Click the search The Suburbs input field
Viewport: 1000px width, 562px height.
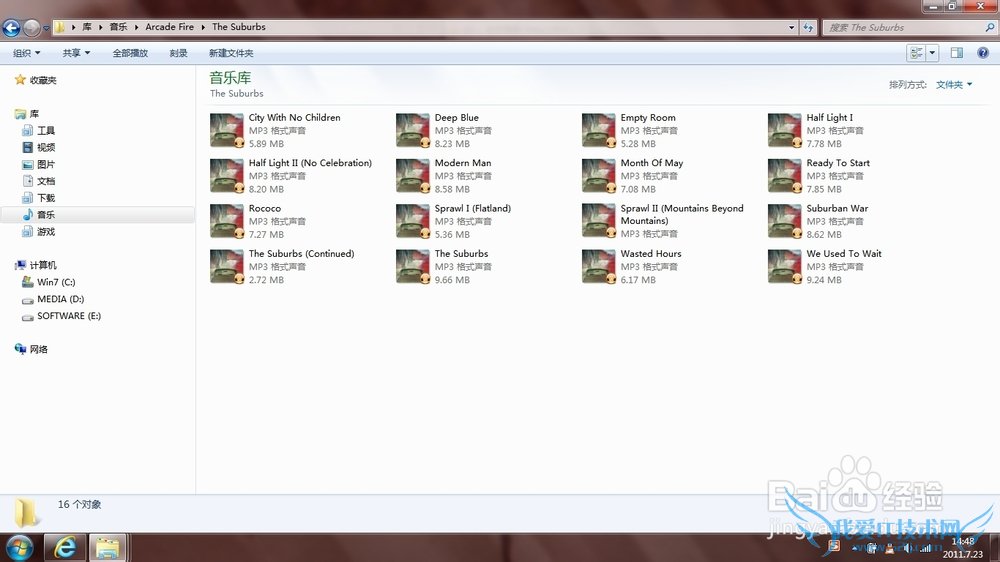coord(903,27)
